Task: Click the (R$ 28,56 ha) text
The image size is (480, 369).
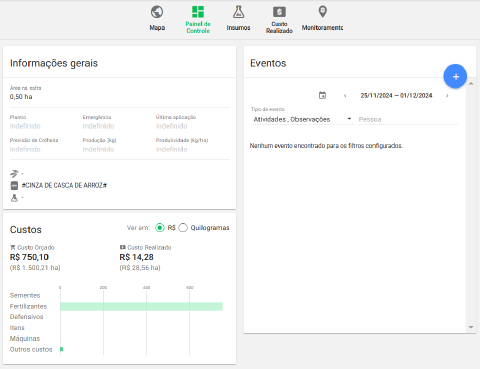Action: 140,268
